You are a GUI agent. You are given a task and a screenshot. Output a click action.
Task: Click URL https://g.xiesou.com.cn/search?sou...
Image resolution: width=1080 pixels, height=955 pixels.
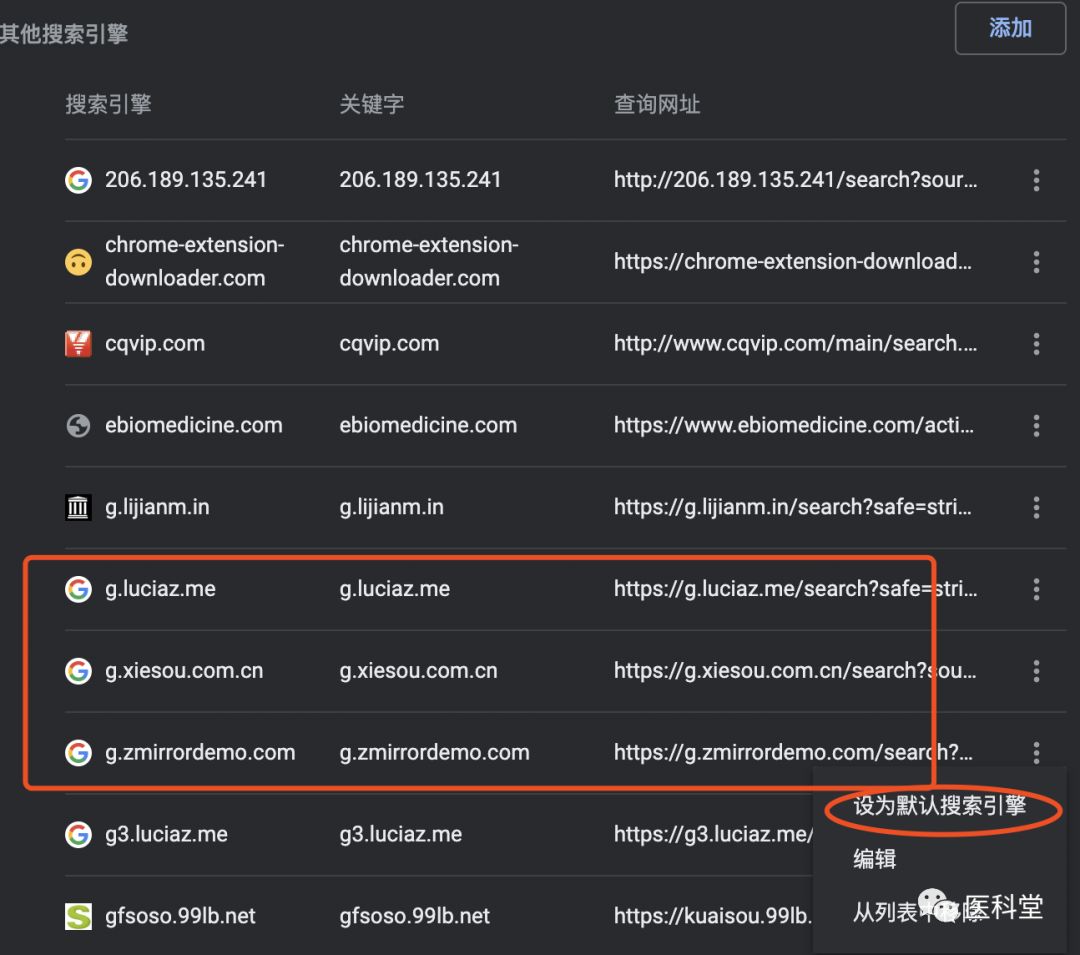[795, 671]
